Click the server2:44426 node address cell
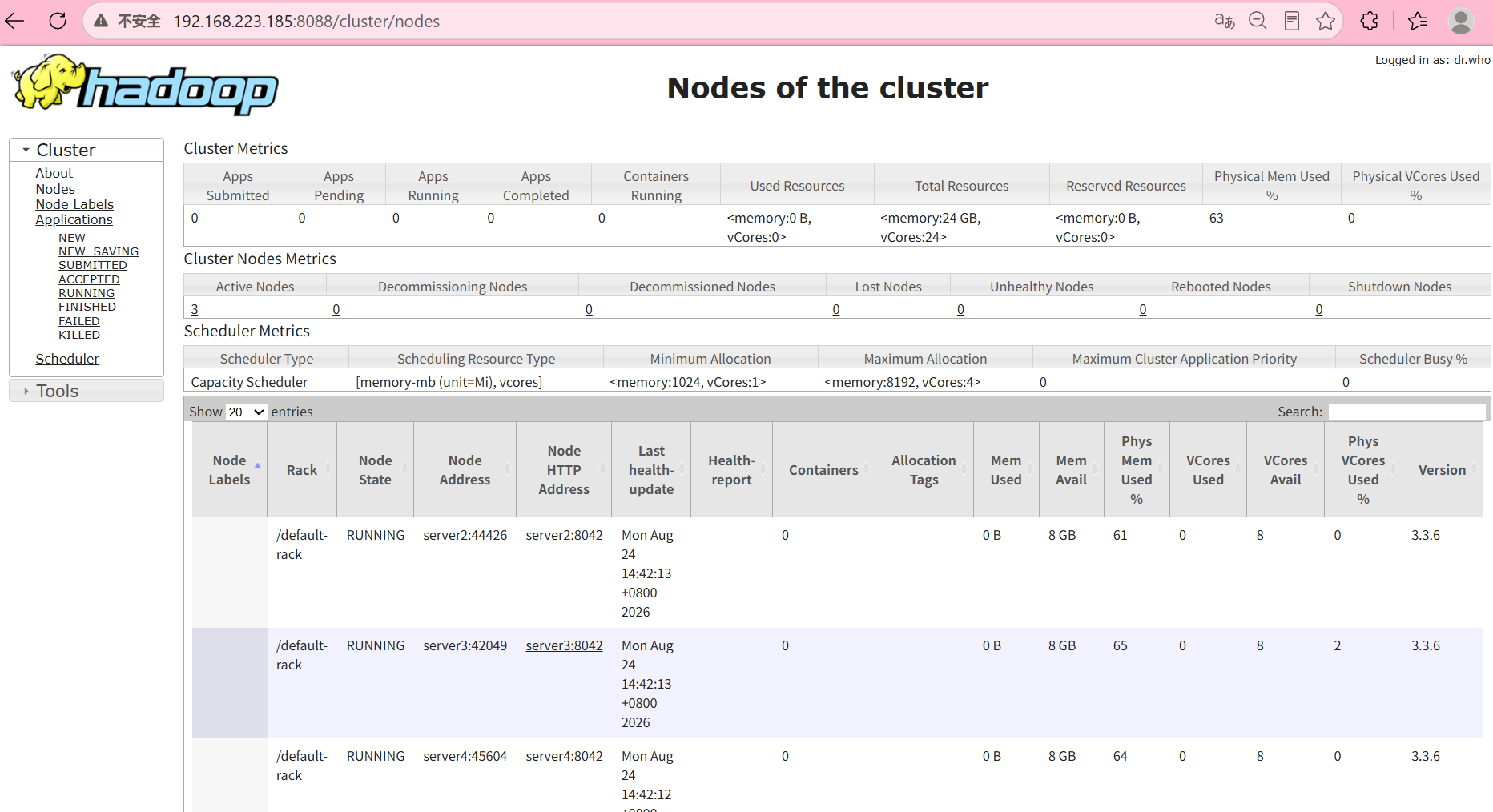Image resolution: width=1493 pixels, height=812 pixels. click(465, 535)
